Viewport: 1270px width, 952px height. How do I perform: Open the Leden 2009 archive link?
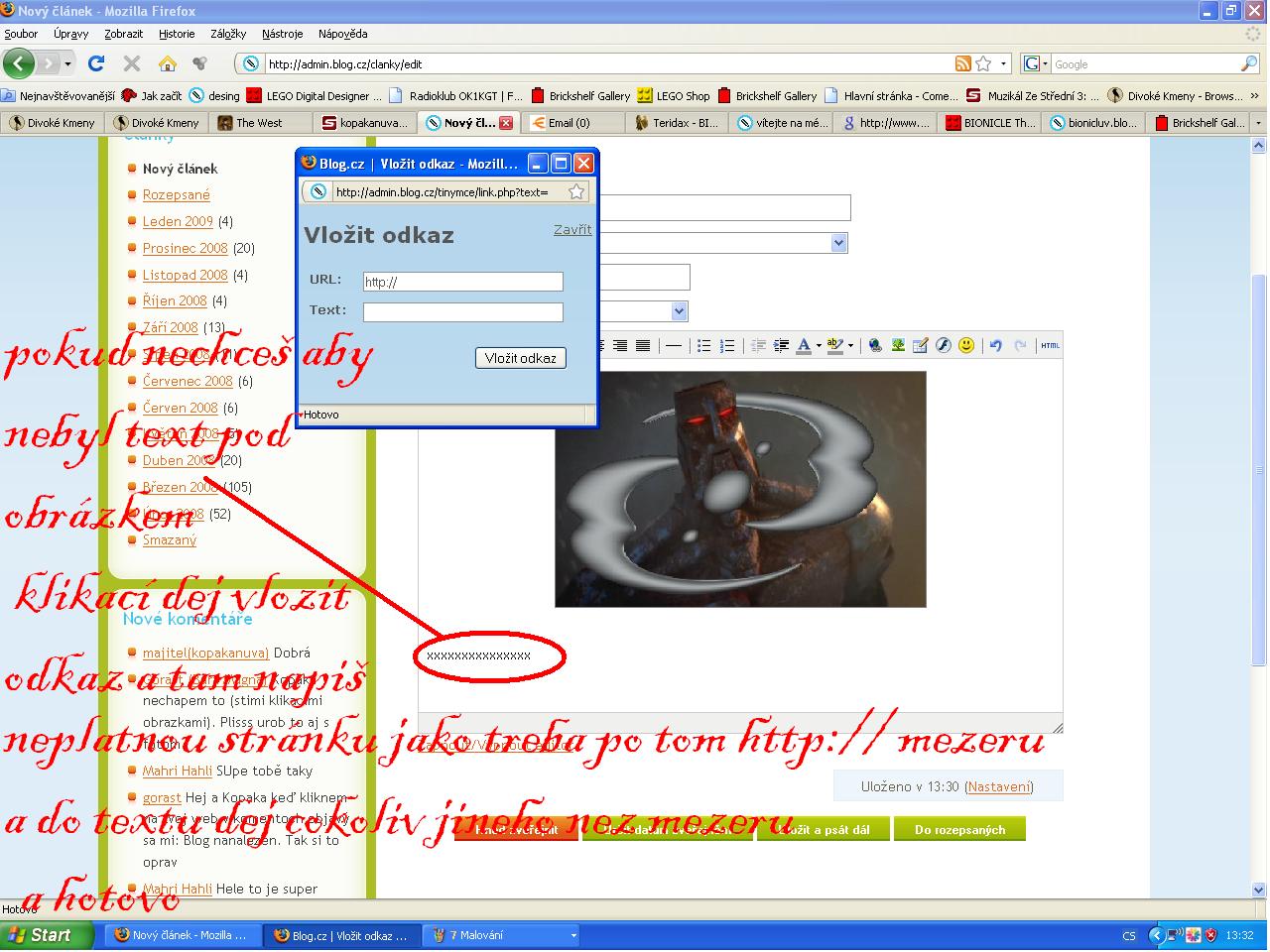pos(178,221)
